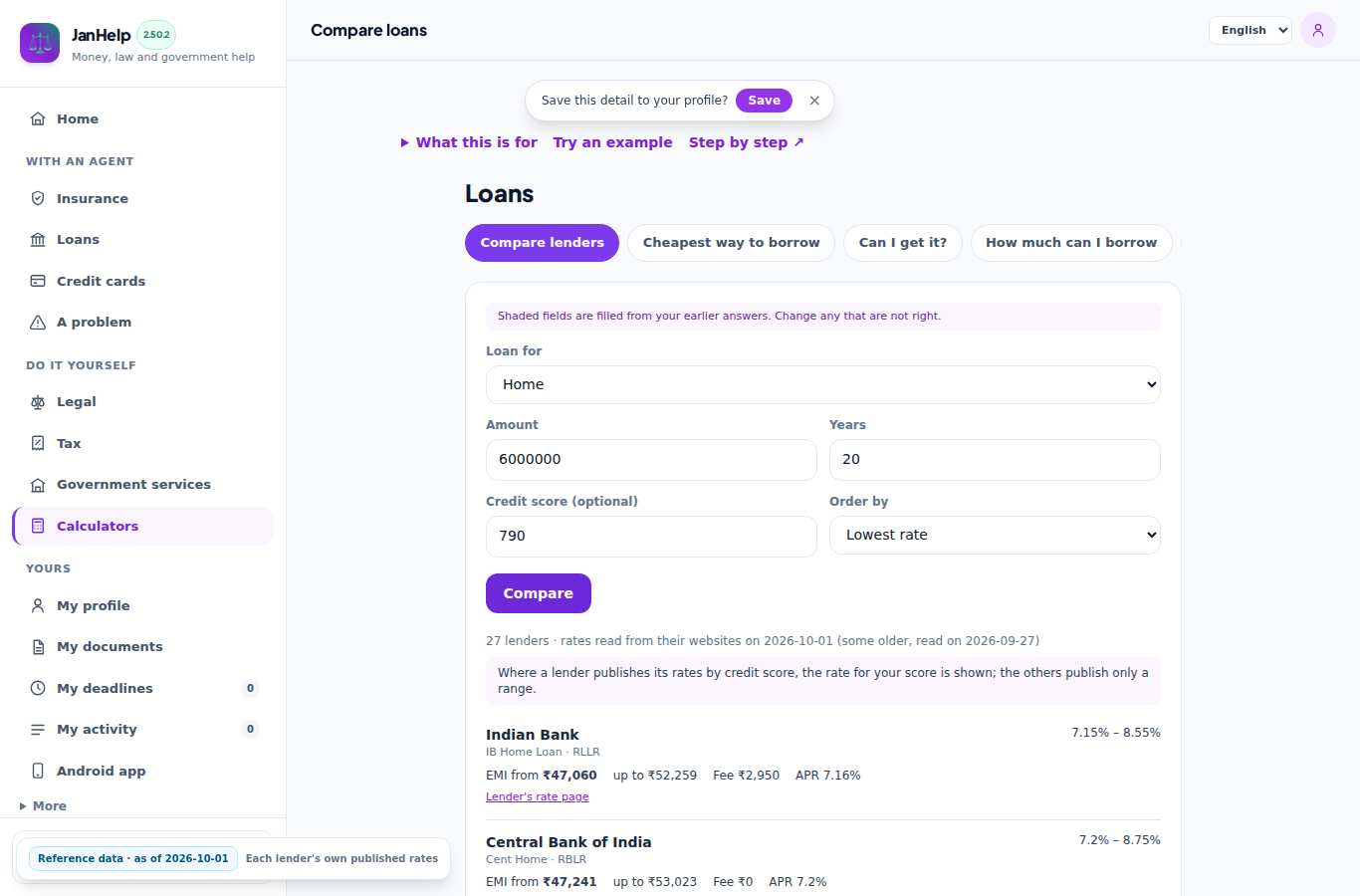
Task: Click the Credit score input field
Action: click(651, 536)
